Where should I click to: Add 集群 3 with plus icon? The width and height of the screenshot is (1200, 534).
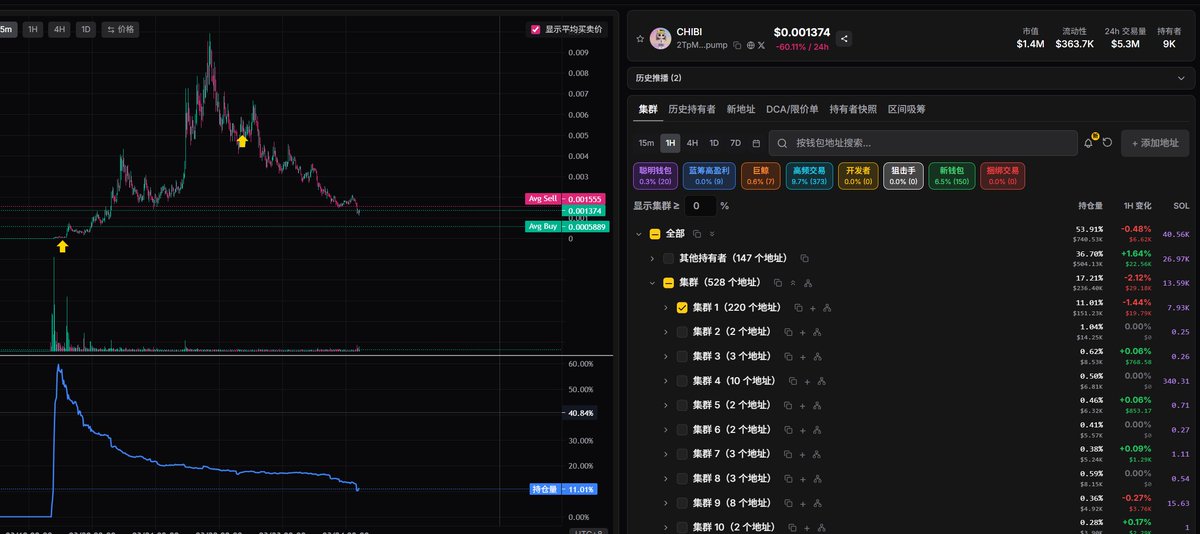[x=803, y=357]
